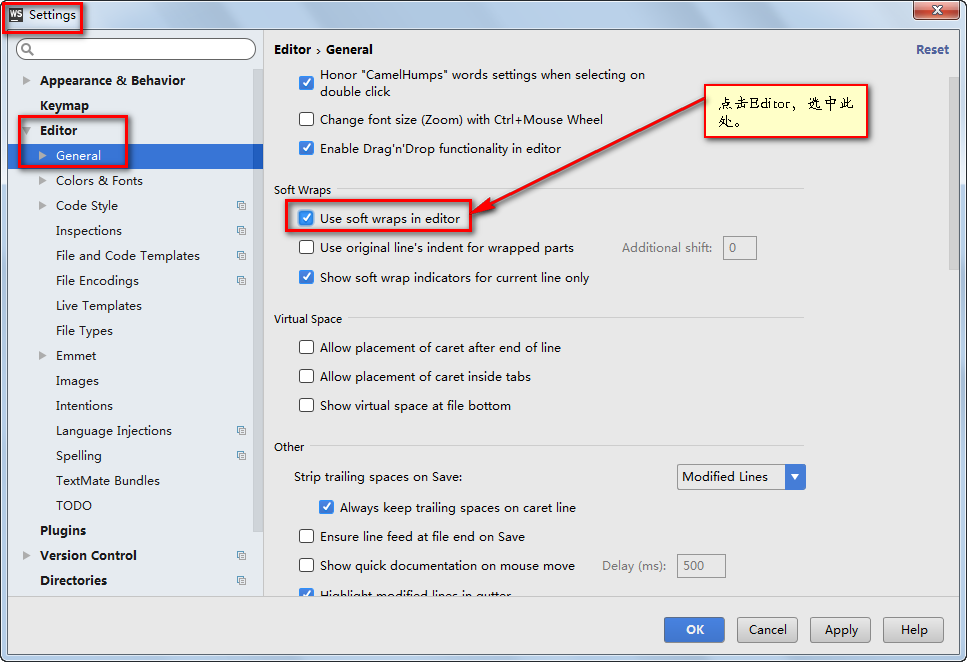Enable Allow placement of caret inside tabs

click(306, 376)
